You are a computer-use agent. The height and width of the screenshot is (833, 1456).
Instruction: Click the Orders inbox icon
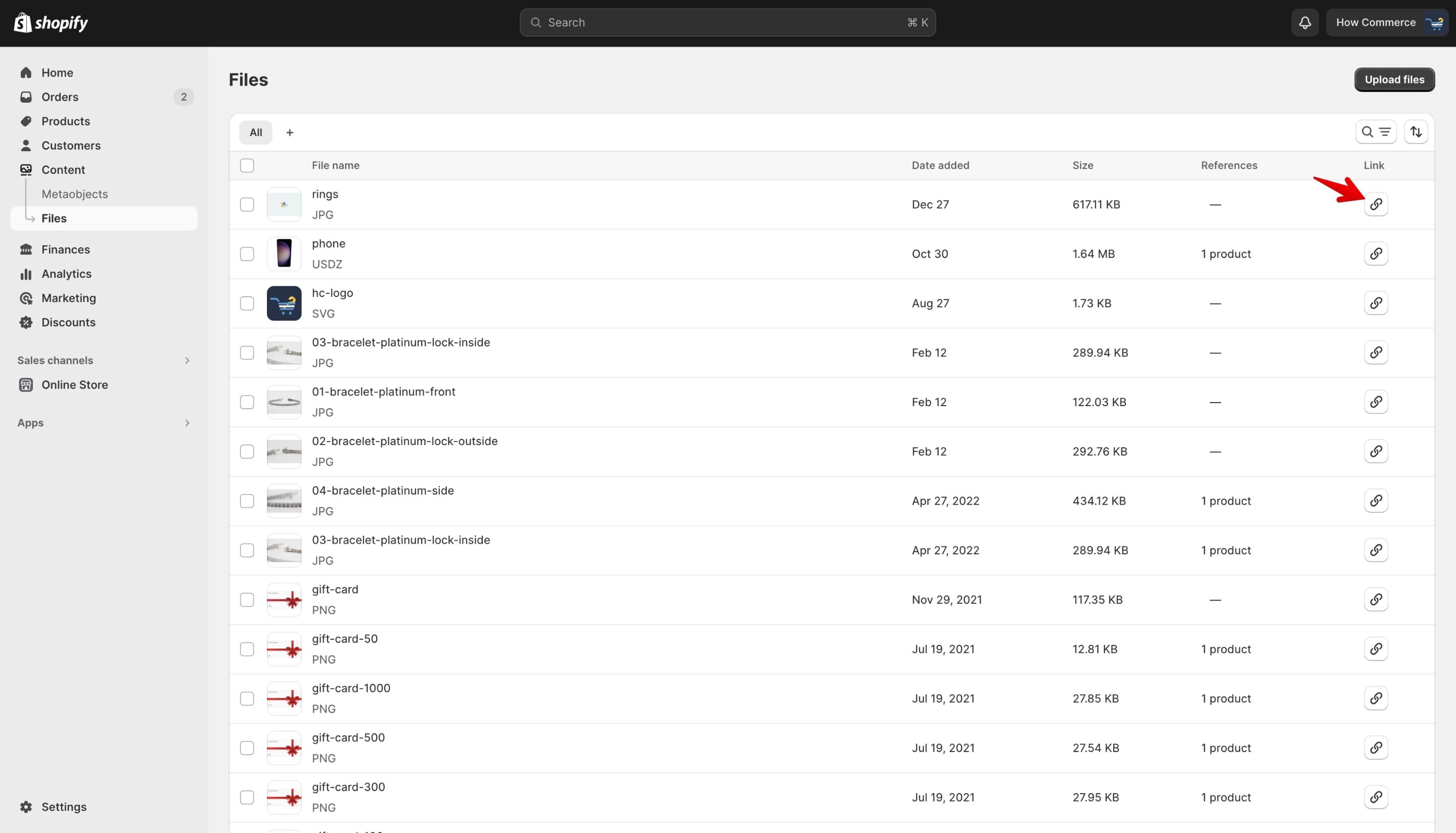point(26,97)
